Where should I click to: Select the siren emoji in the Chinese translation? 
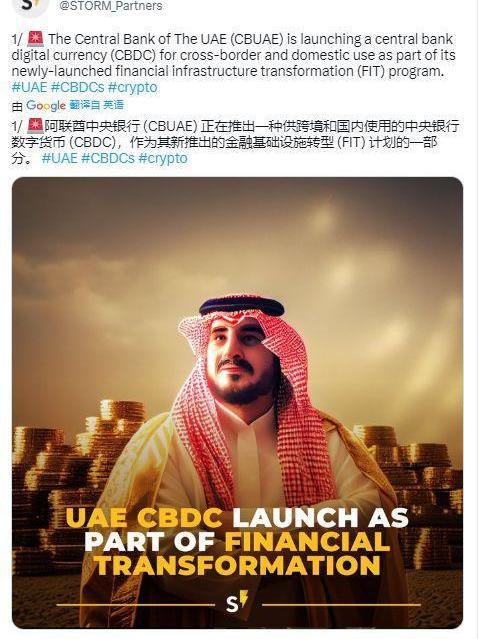point(35,126)
